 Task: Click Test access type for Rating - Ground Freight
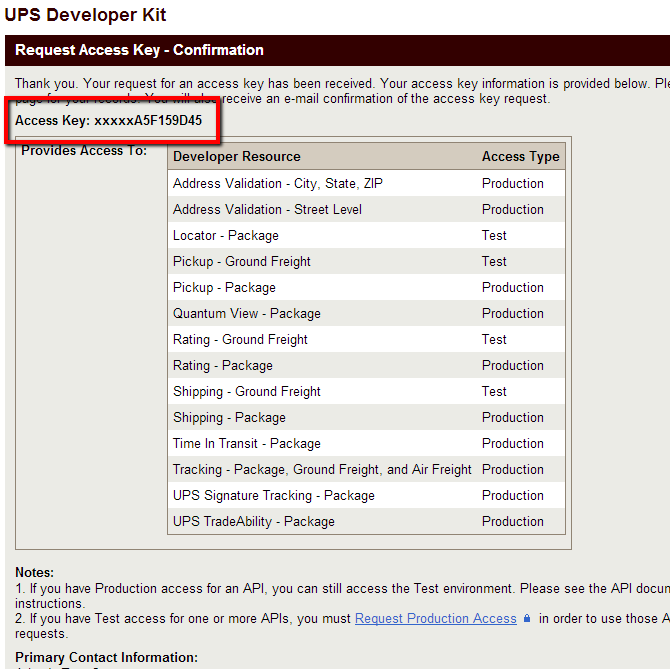coord(494,340)
